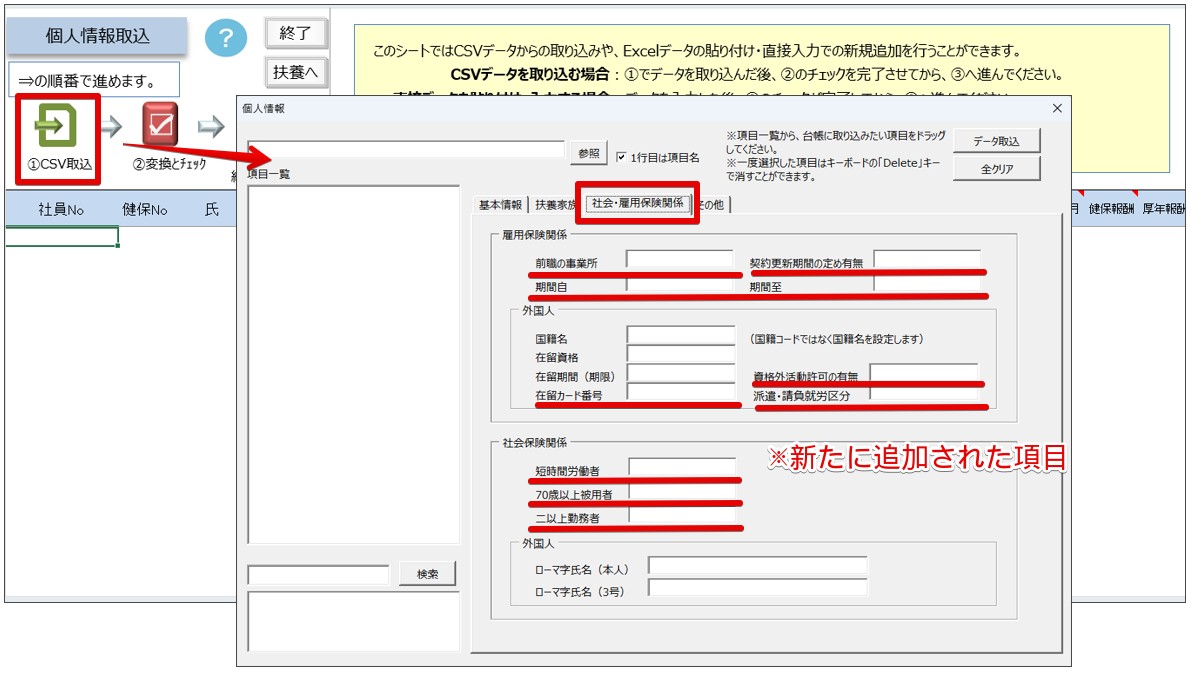Click the 項目一覧 list box
Image resolution: width=1191 pixels, height=673 pixels.
[x=353, y=365]
